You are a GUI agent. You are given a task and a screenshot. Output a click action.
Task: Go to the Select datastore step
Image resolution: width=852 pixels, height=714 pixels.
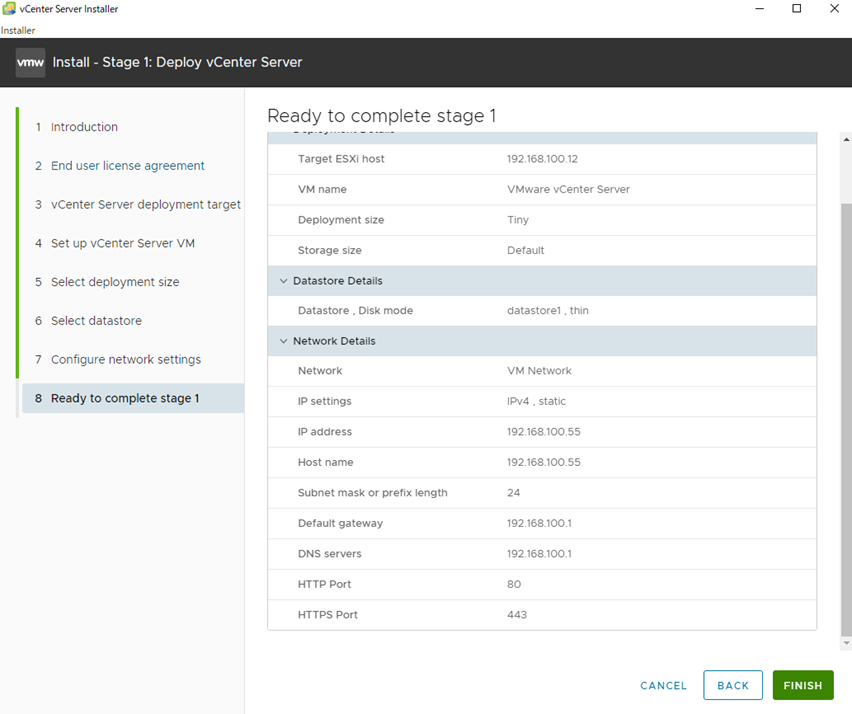tap(96, 321)
